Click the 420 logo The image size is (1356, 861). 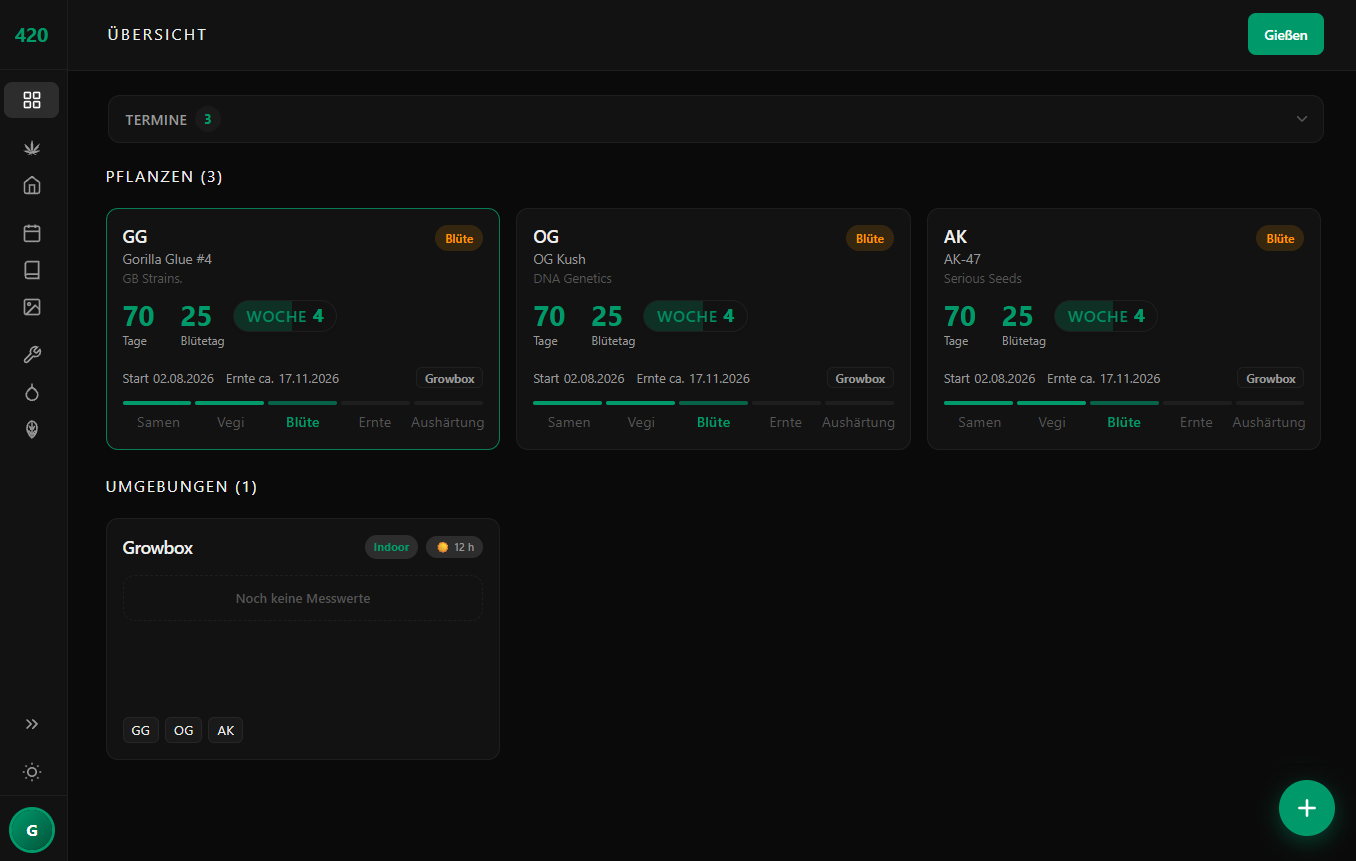click(x=32, y=35)
